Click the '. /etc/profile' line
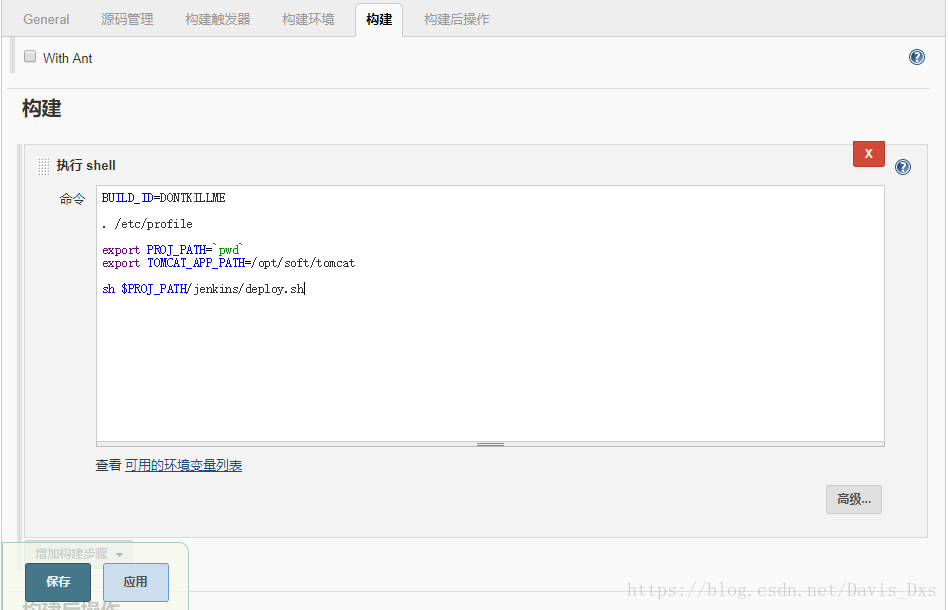Viewport: 948px width, 610px height. [147, 224]
